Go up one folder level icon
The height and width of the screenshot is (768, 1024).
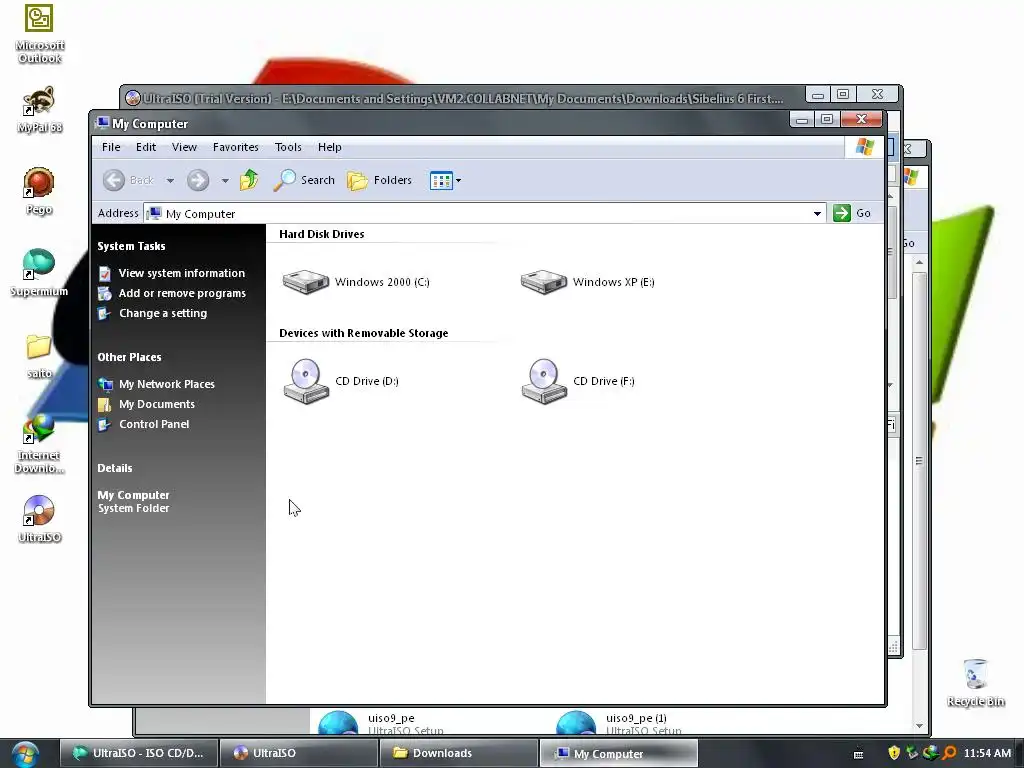249,180
